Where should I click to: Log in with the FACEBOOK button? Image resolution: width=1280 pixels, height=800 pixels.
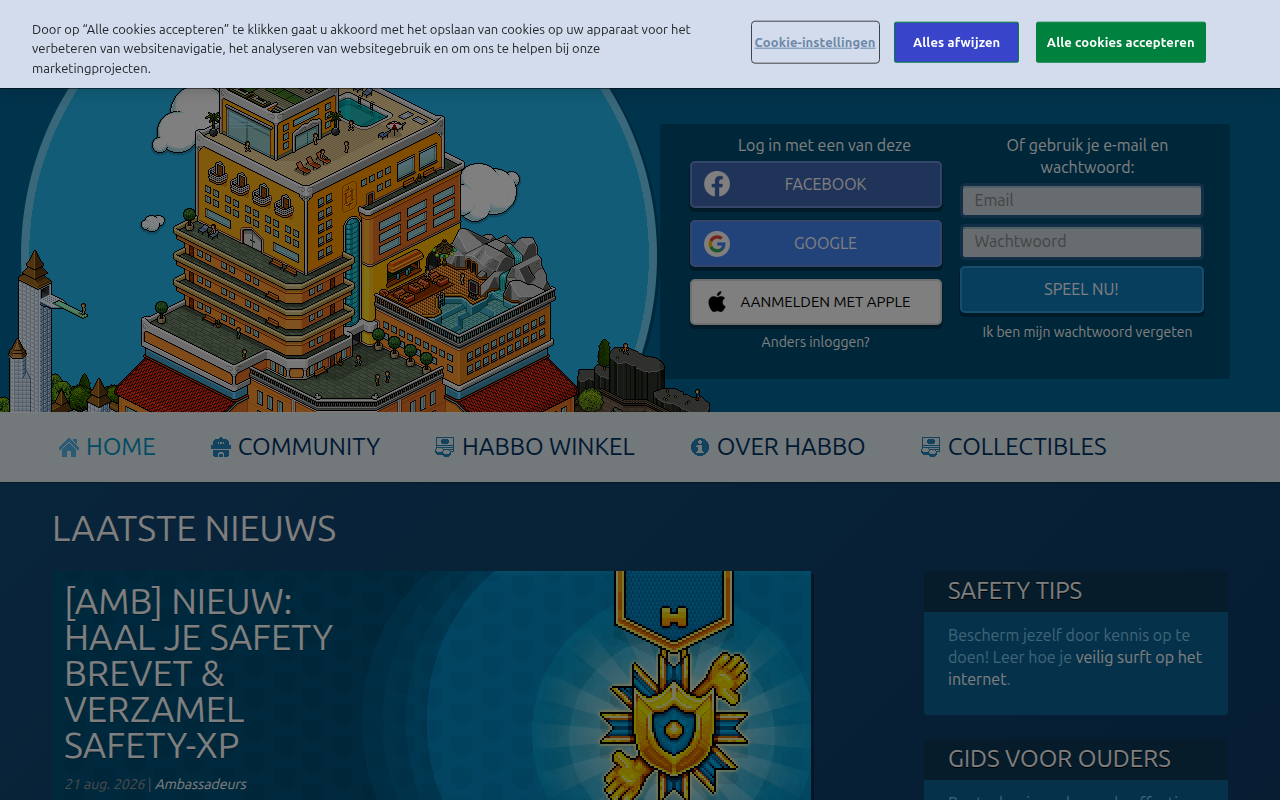(816, 184)
